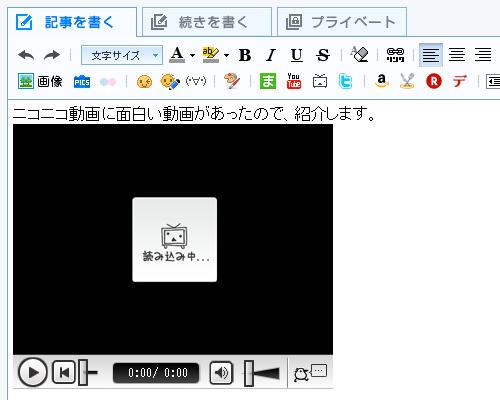The height and width of the screenshot is (400, 500).
Task: Insert an emoji with the smiley icon
Action: click(x=144, y=82)
